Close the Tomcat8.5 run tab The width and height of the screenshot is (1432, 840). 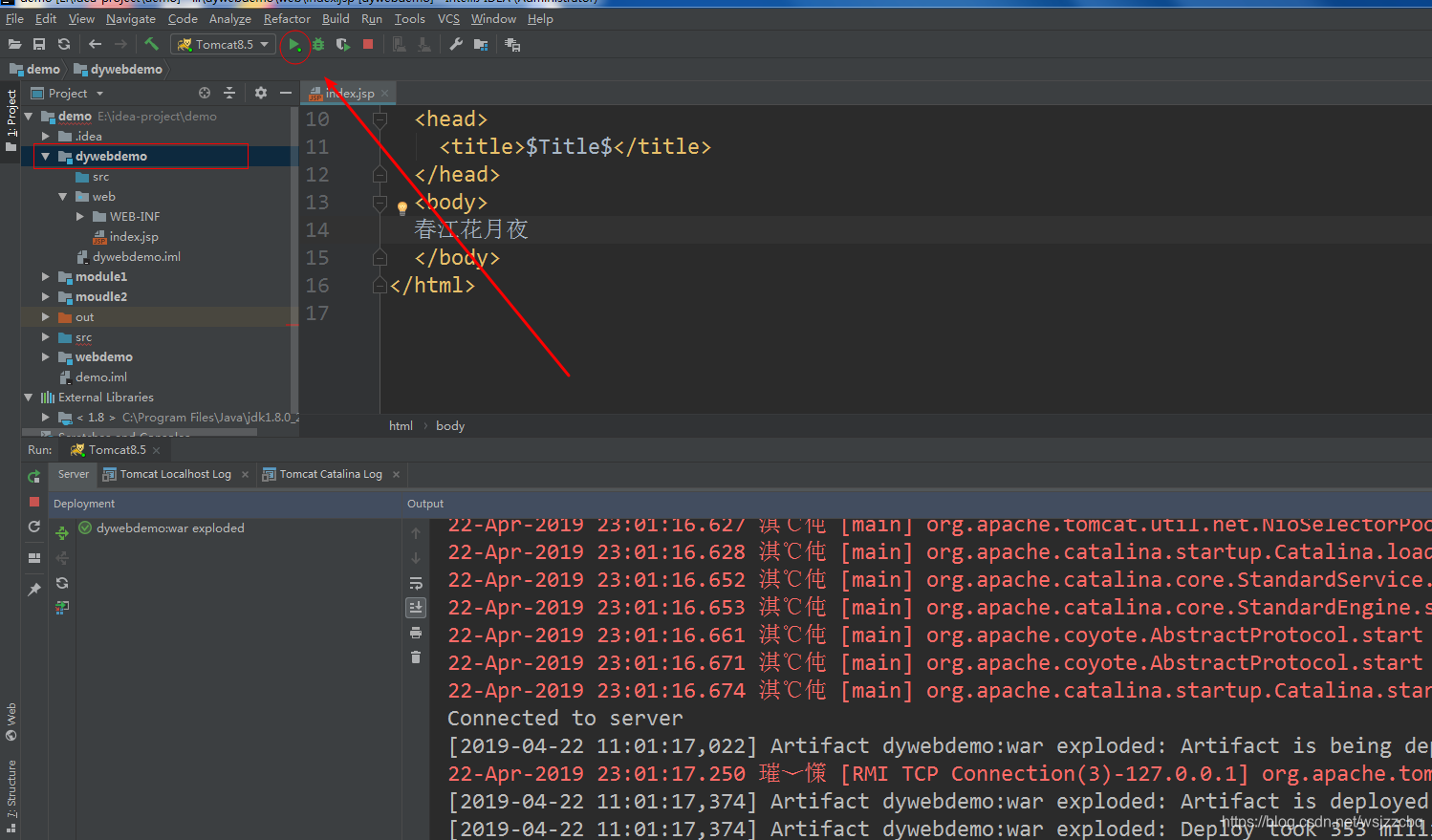pos(157,450)
